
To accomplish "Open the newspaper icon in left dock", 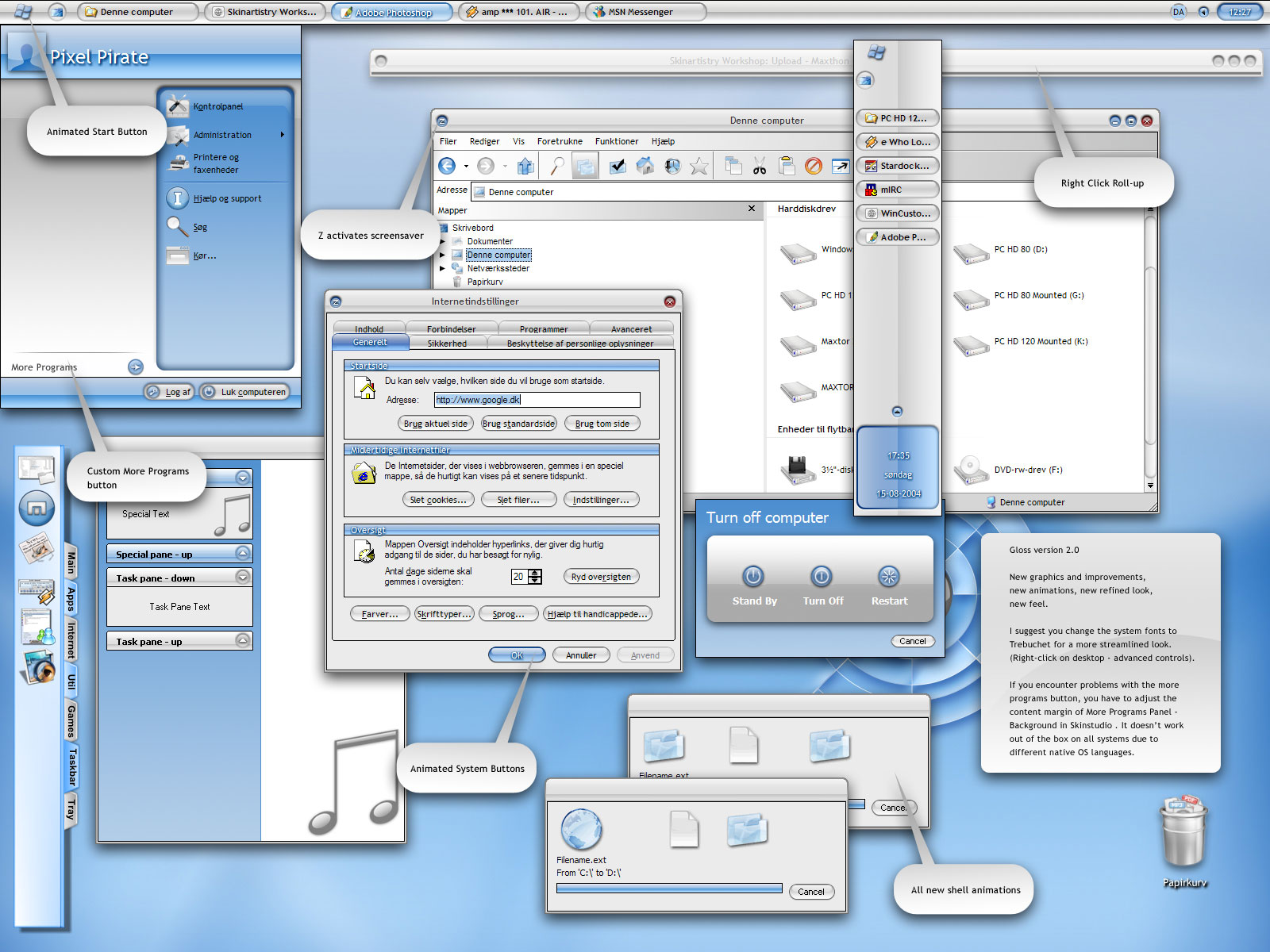I will click(x=37, y=547).
